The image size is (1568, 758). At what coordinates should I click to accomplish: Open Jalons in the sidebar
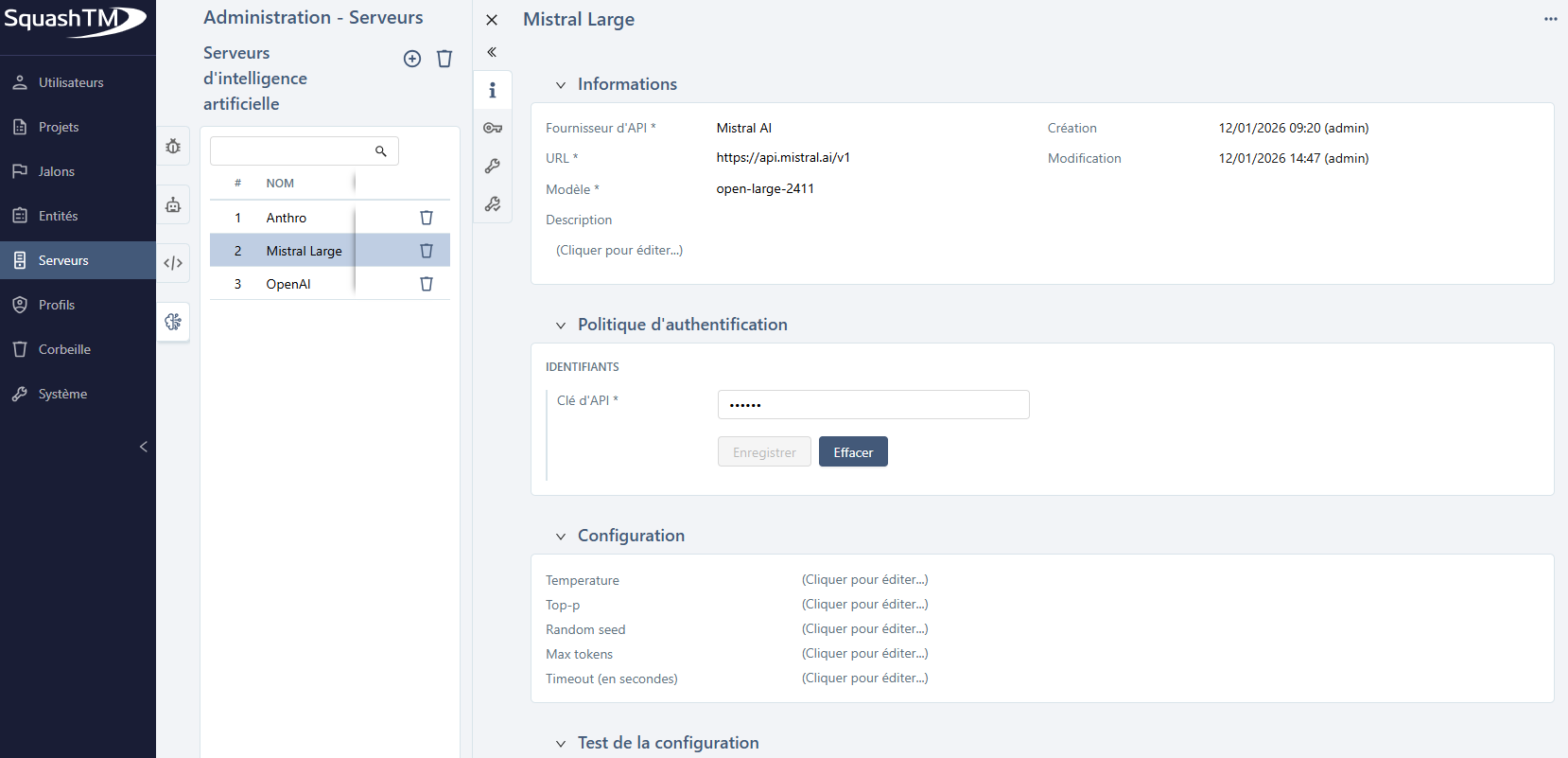coord(78,171)
